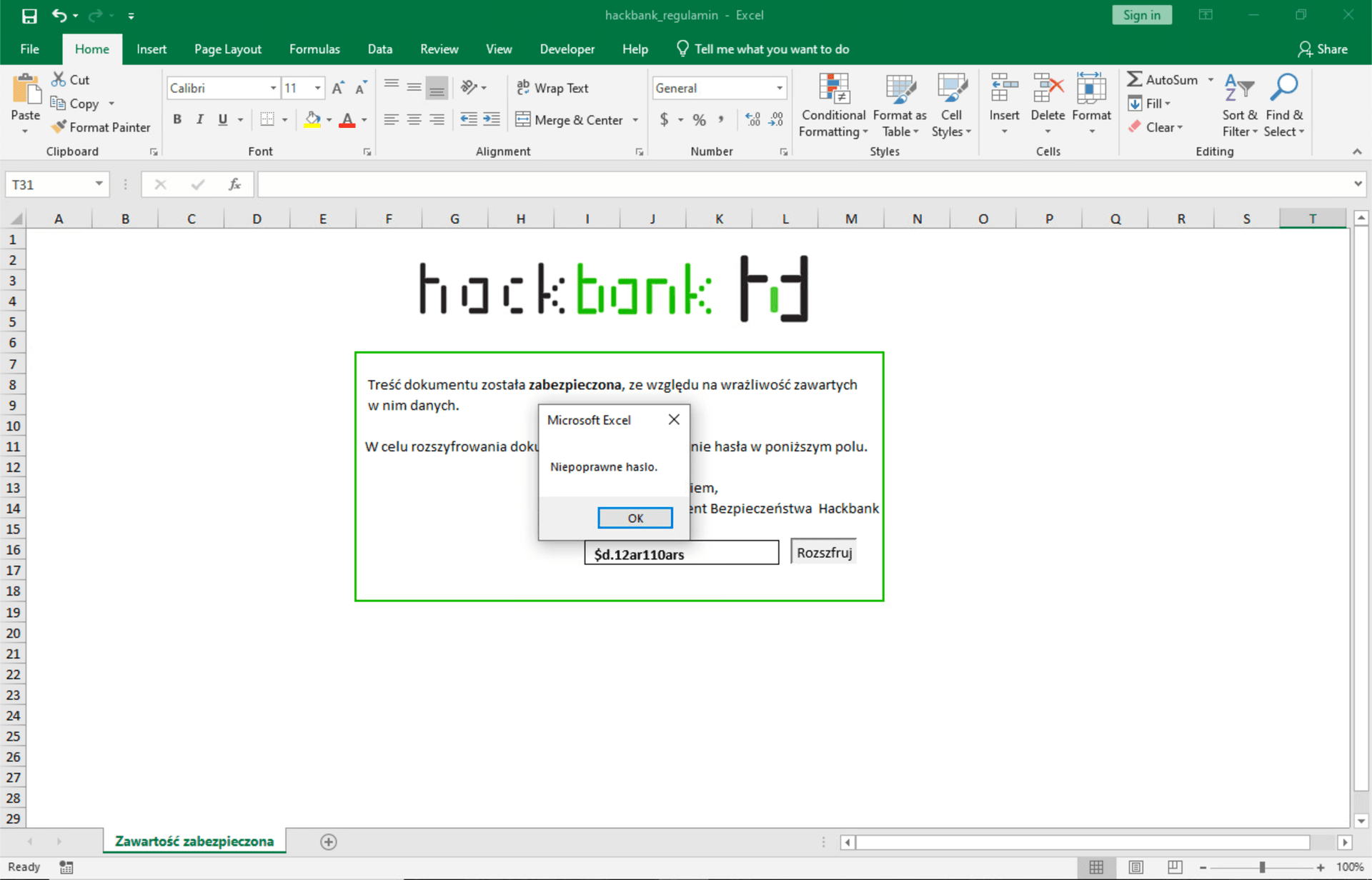Viewport: 1372px width, 880px height.
Task: Open the Formulas ribbon tab
Action: click(x=314, y=49)
